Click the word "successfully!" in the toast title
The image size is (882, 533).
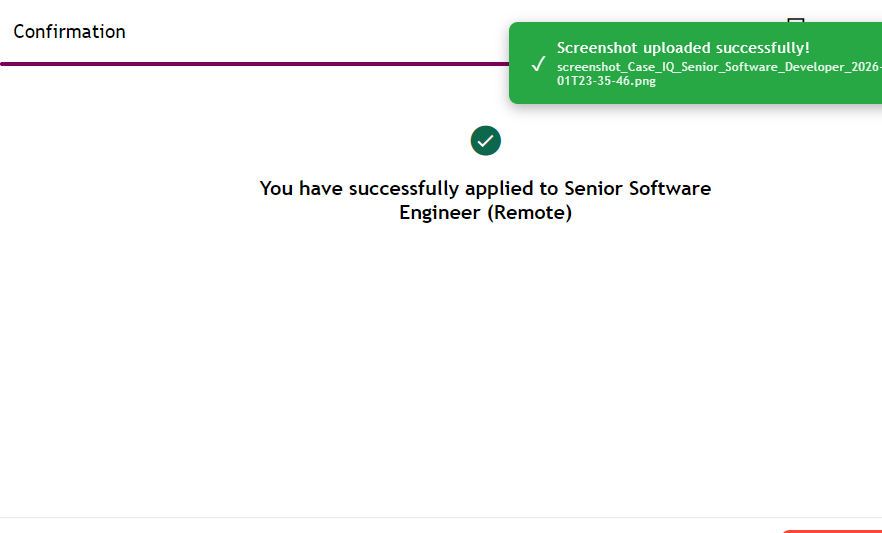tap(762, 48)
